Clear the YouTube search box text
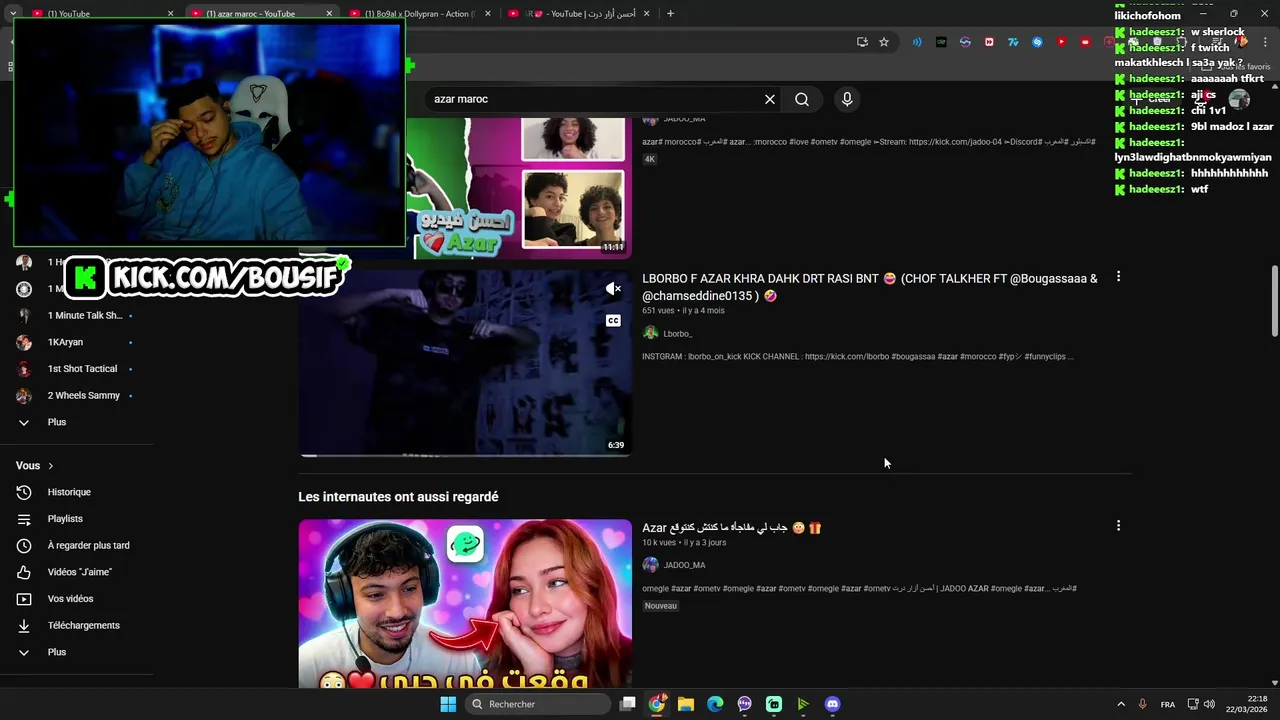Image resolution: width=1280 pixels, height=720 pixels. [770, 99]
